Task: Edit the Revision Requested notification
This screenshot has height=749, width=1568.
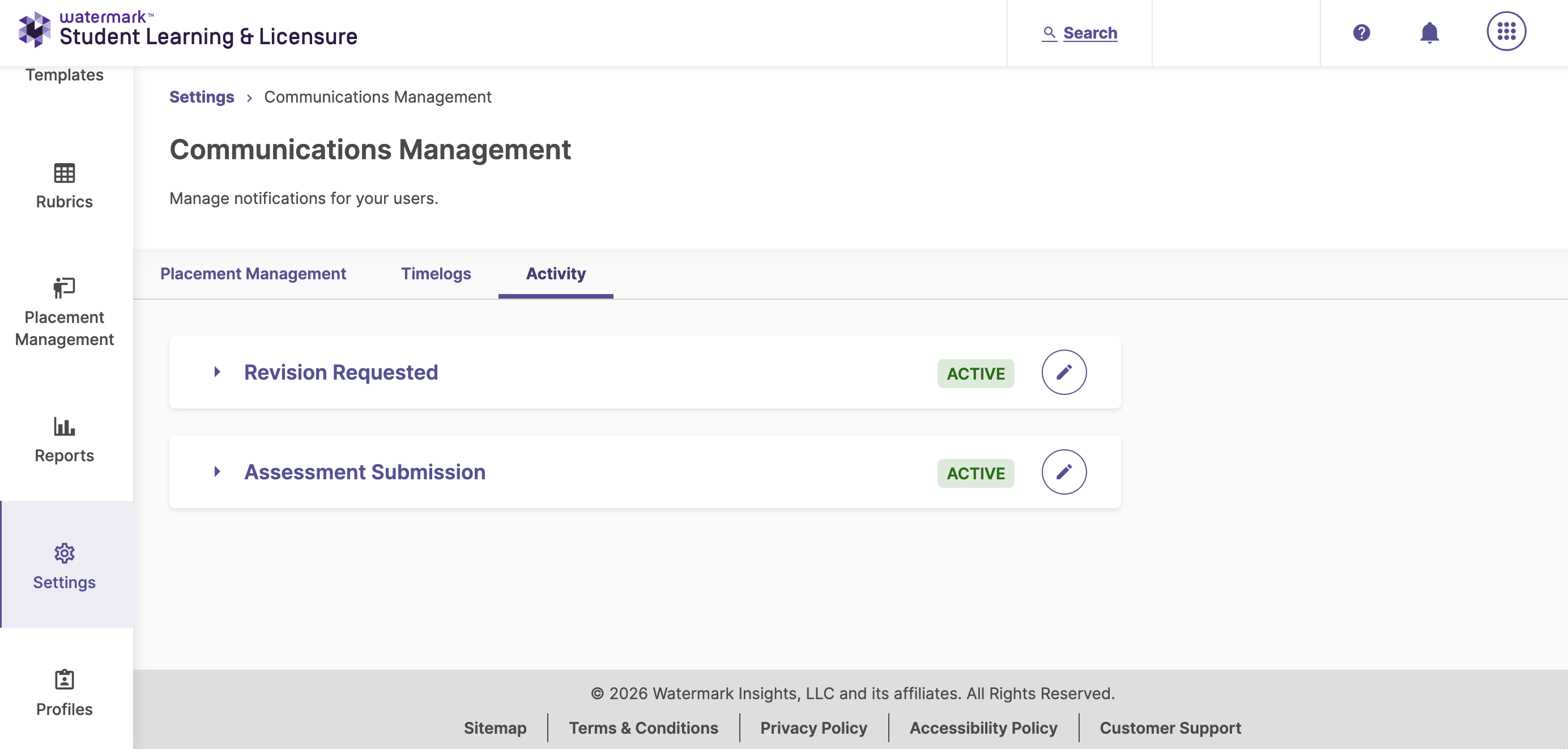Action: coord(1063,372)
